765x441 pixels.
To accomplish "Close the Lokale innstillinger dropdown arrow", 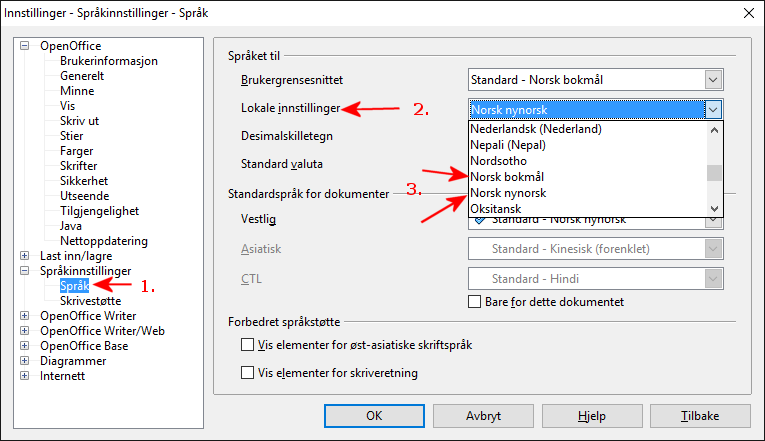I will (713, 110).
